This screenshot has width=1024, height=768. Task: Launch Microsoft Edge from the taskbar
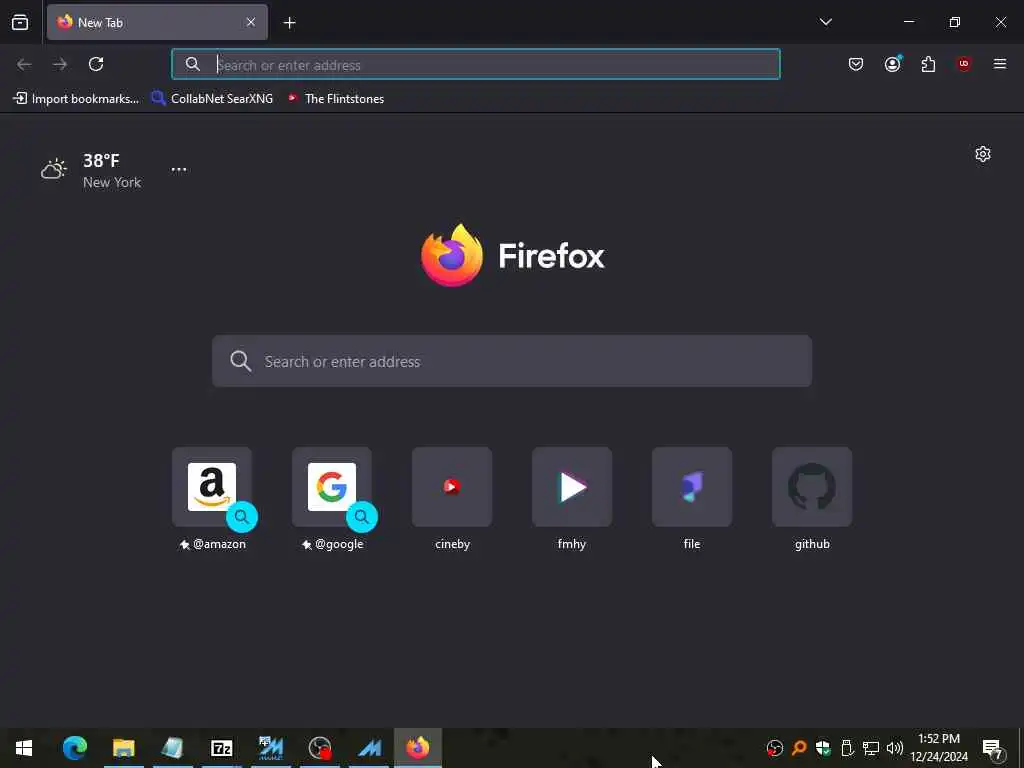tap(74, 748)
